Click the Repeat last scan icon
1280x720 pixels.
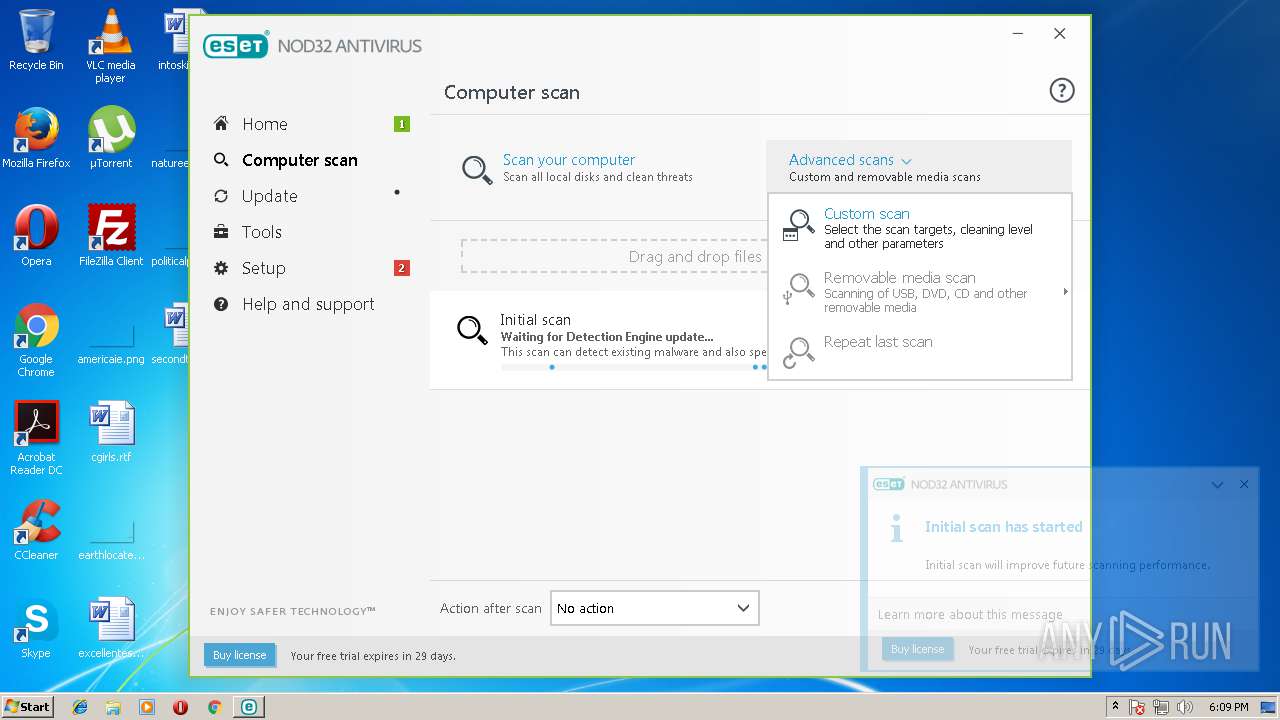click(798, 352)
